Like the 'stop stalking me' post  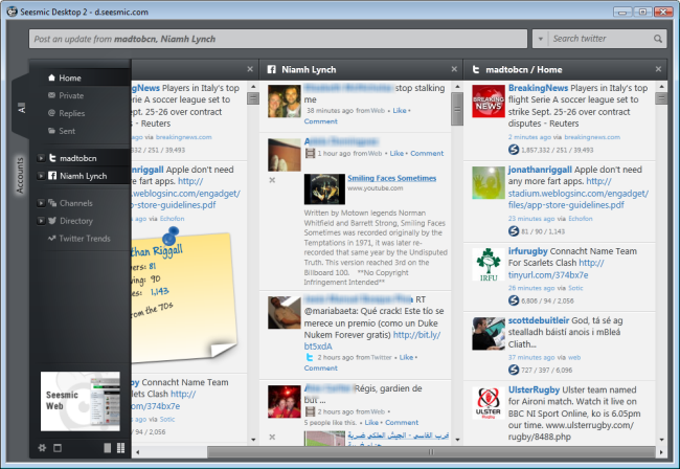[399, 111]
